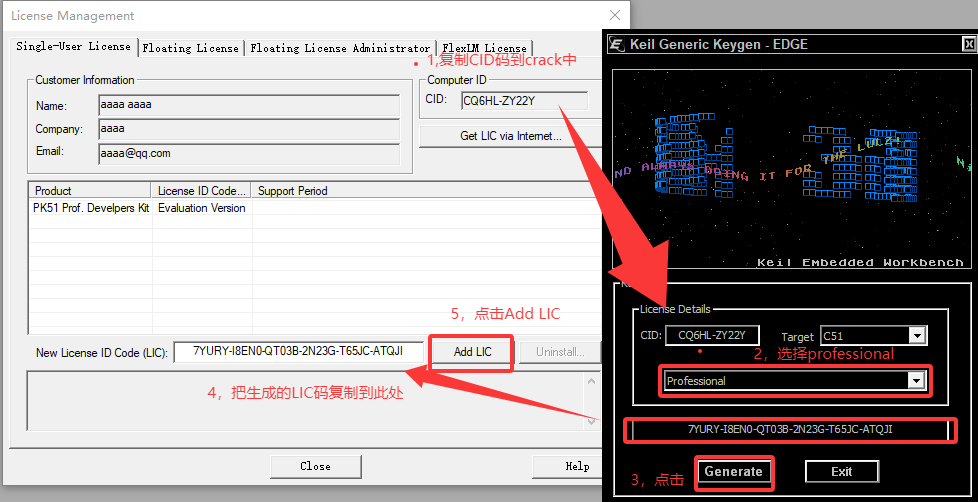Select the generated license code field in keygen

click(790, 430)
